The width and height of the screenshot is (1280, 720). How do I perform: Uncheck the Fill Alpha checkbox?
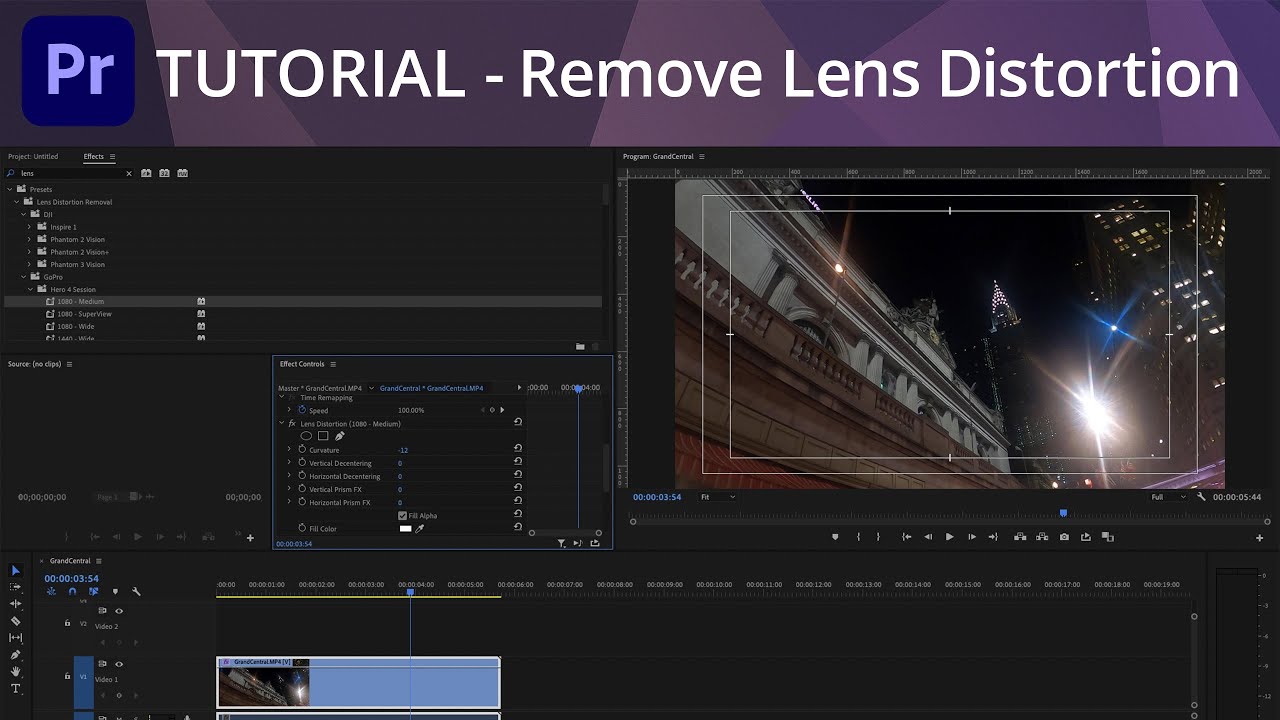pyautogui.click(x=402, y=515)
